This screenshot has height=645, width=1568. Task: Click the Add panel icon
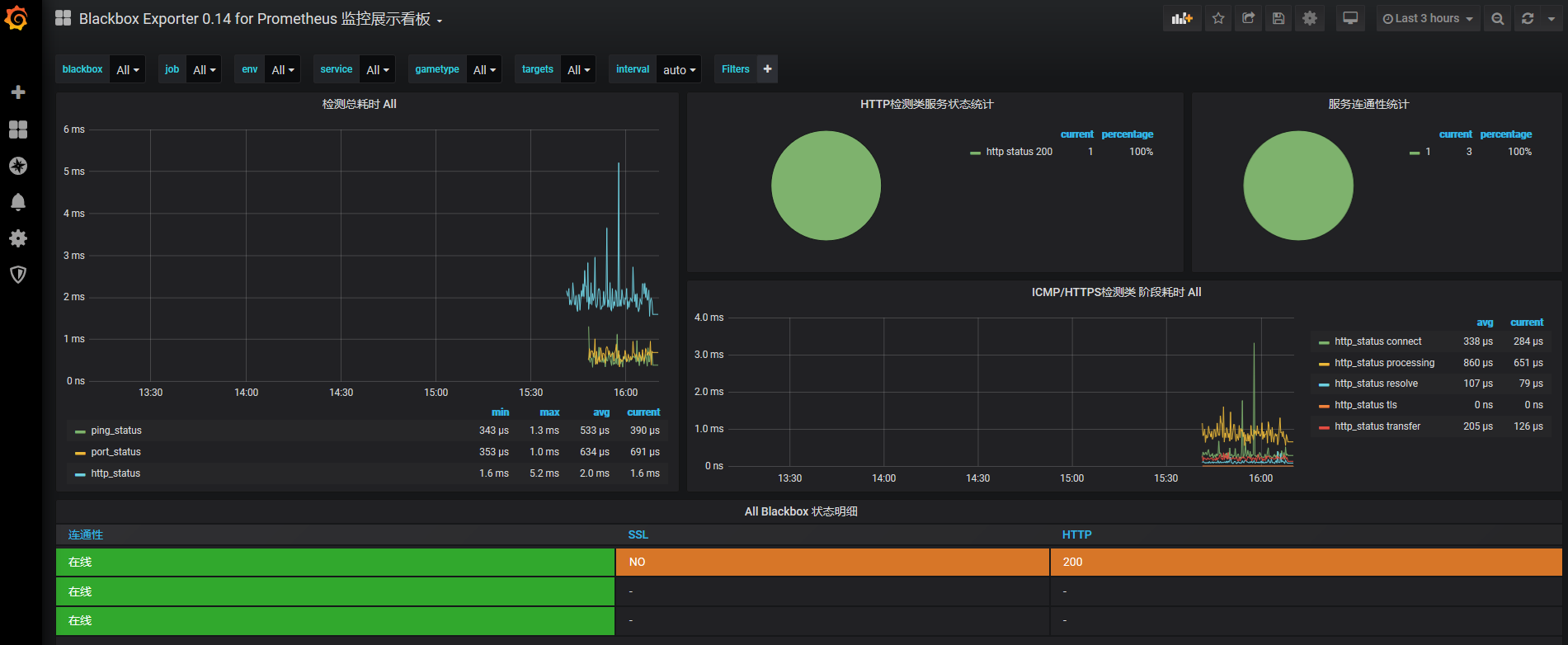point(1182,18)
